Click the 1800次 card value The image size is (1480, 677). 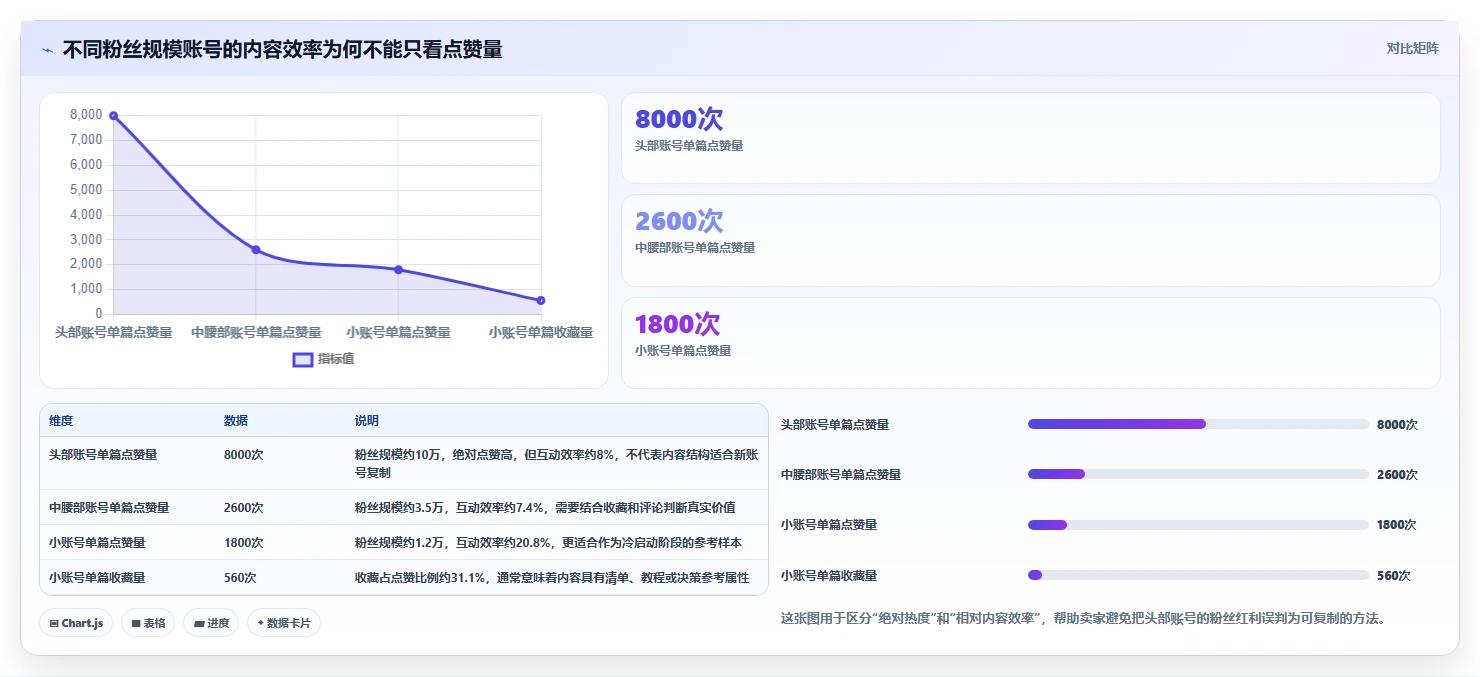677,324
